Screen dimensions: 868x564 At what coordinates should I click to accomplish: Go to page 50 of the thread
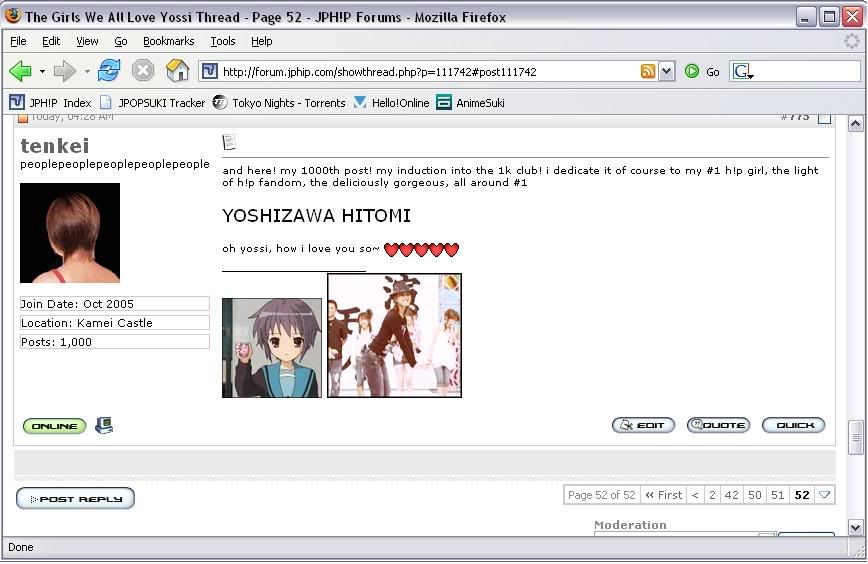pyautogui.click(x=755, y=495)
